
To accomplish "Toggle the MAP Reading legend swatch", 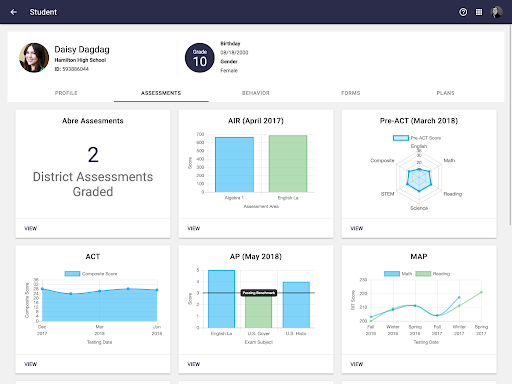I will [x=423, y=274].
